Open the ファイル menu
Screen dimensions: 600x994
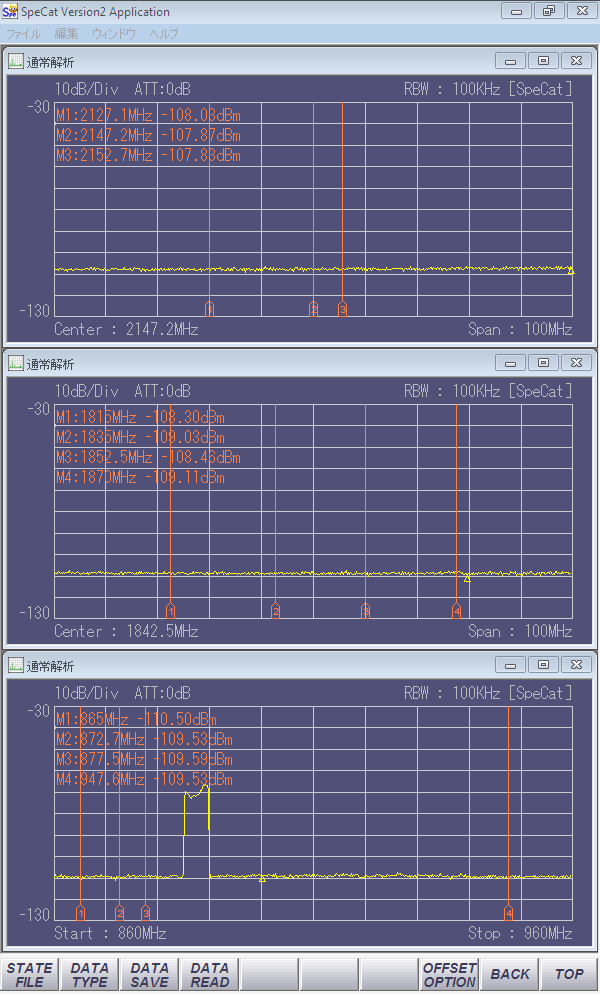click(x=23, y=34)
